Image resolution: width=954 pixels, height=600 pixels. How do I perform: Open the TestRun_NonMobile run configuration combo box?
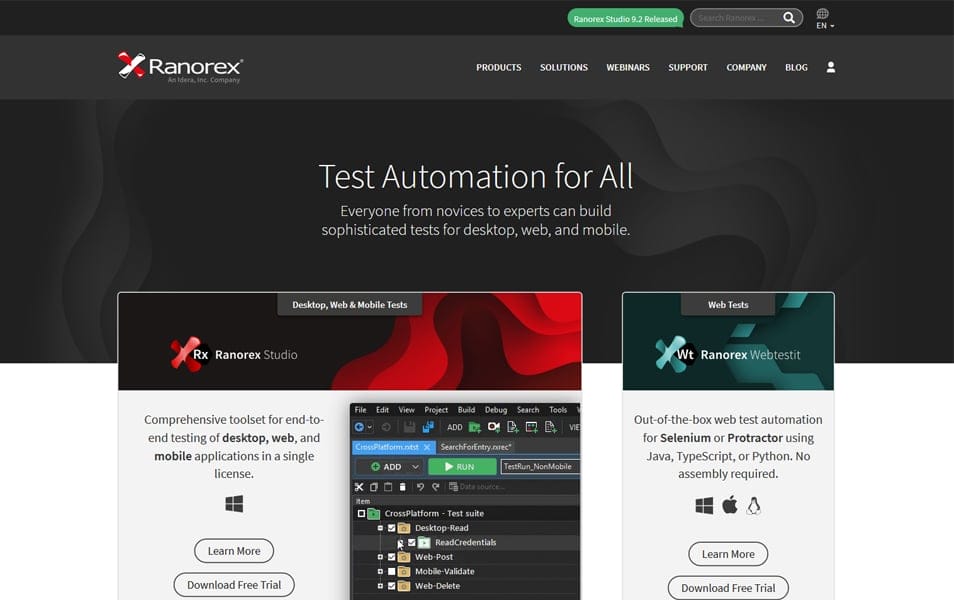point(540,467)
